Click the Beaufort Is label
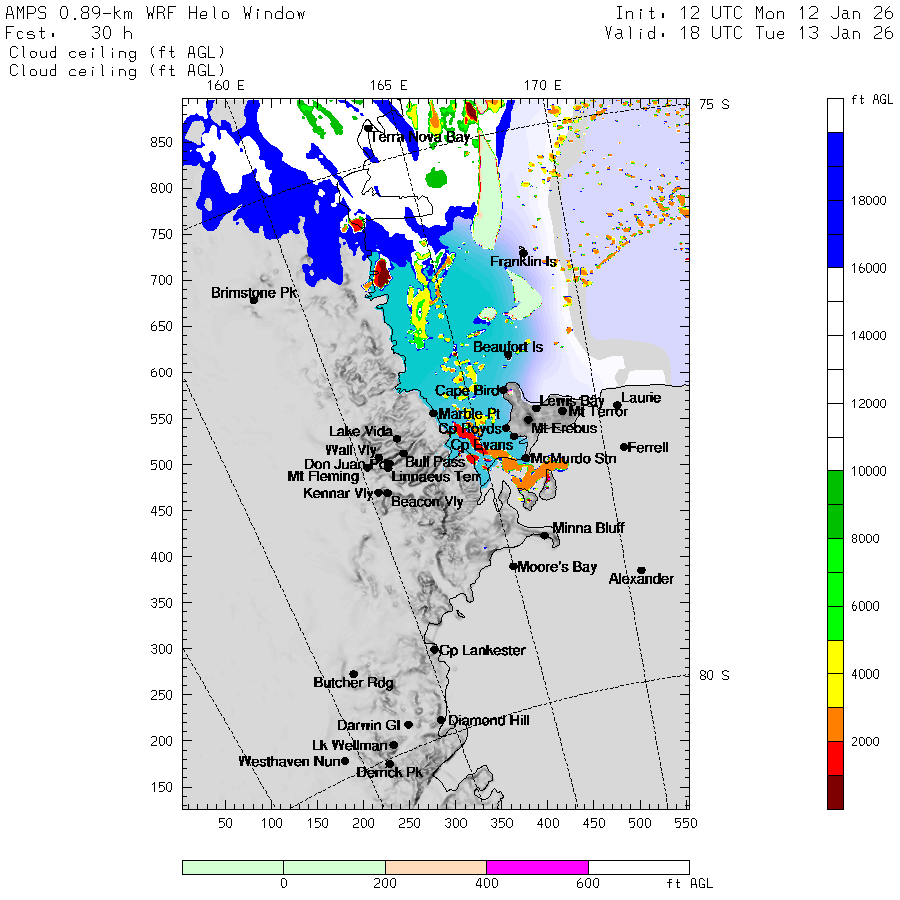 pos(508,347)
